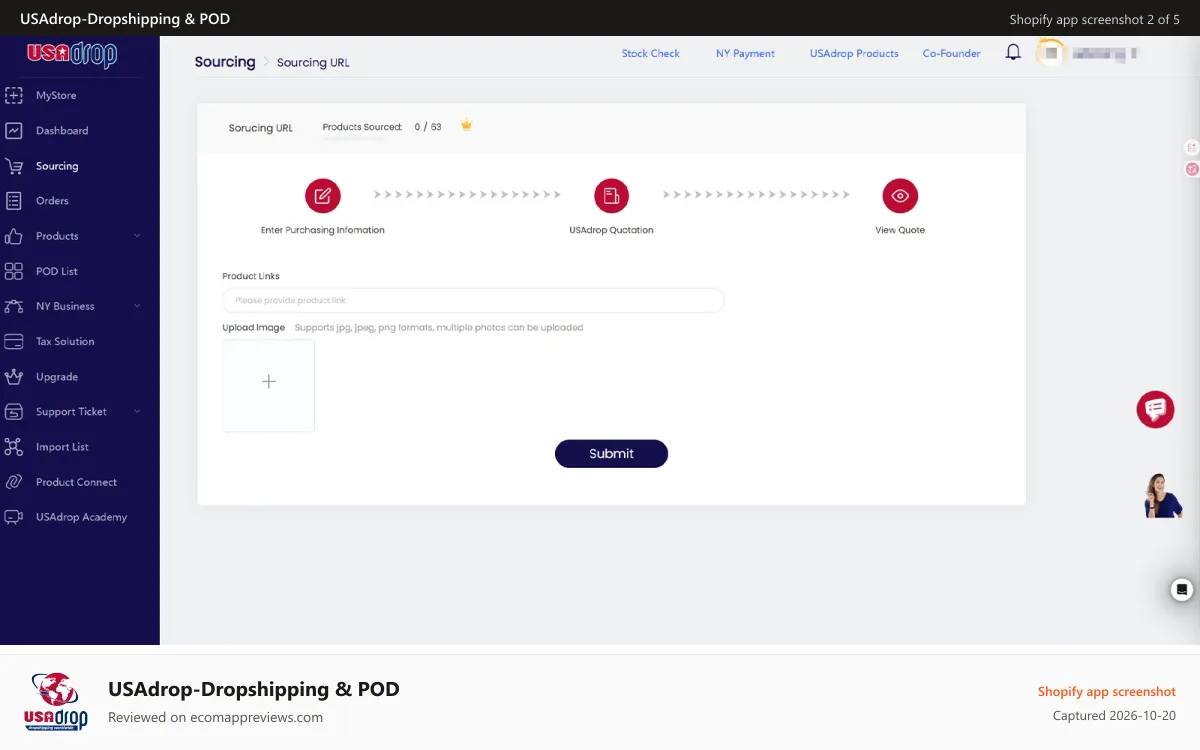The image size is (1200, 750).
Task: Click the upload image plus box
Action: click(269, 386)
